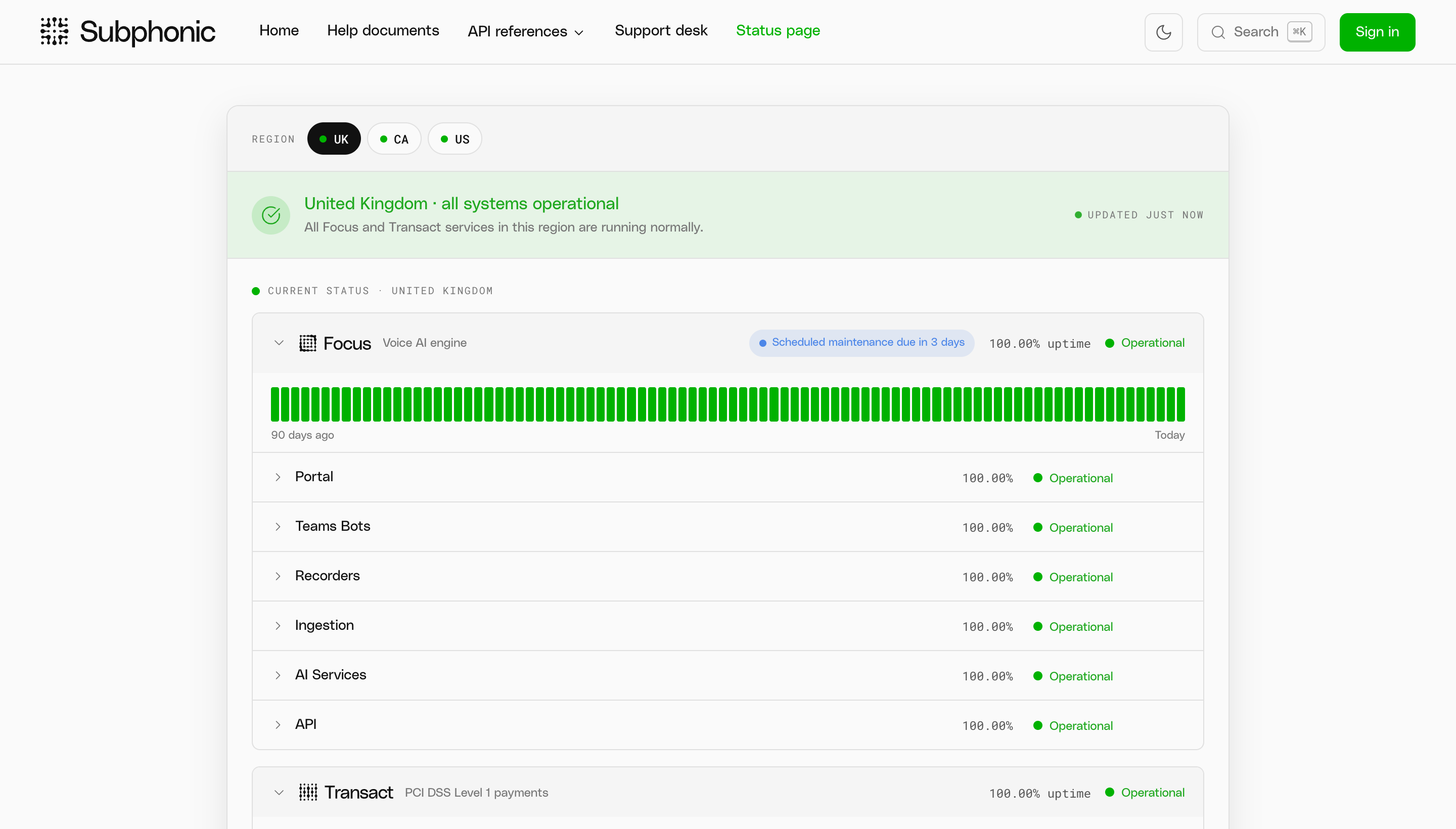Click the Subphonic wordmark
Image resolution: width=1456 pixels, height=829 pixels.
[148, 32]
